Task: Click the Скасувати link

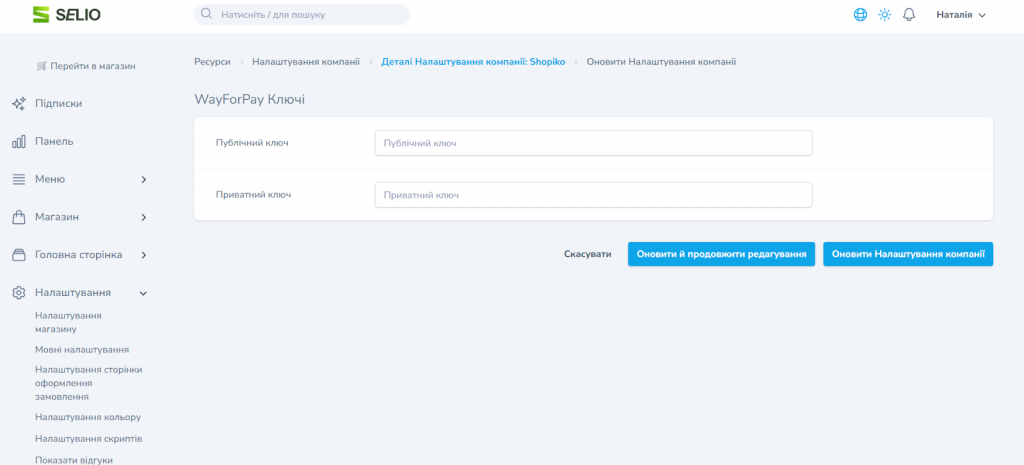Action: (x=587, y=255)
